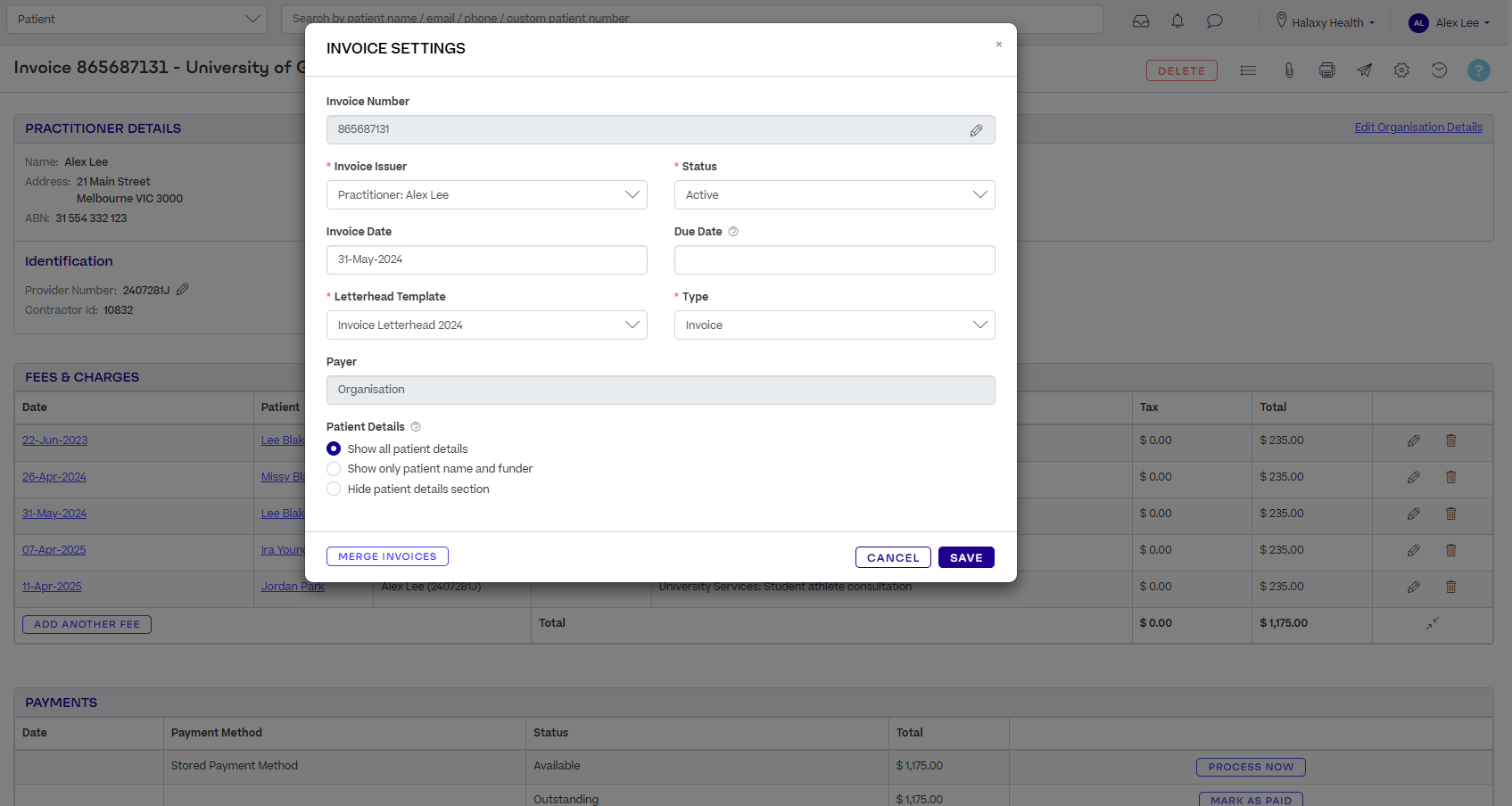Screen dimensions: 1512x806
Task: Click the send invoice paper plane icon
Action: pos(1365,70)
